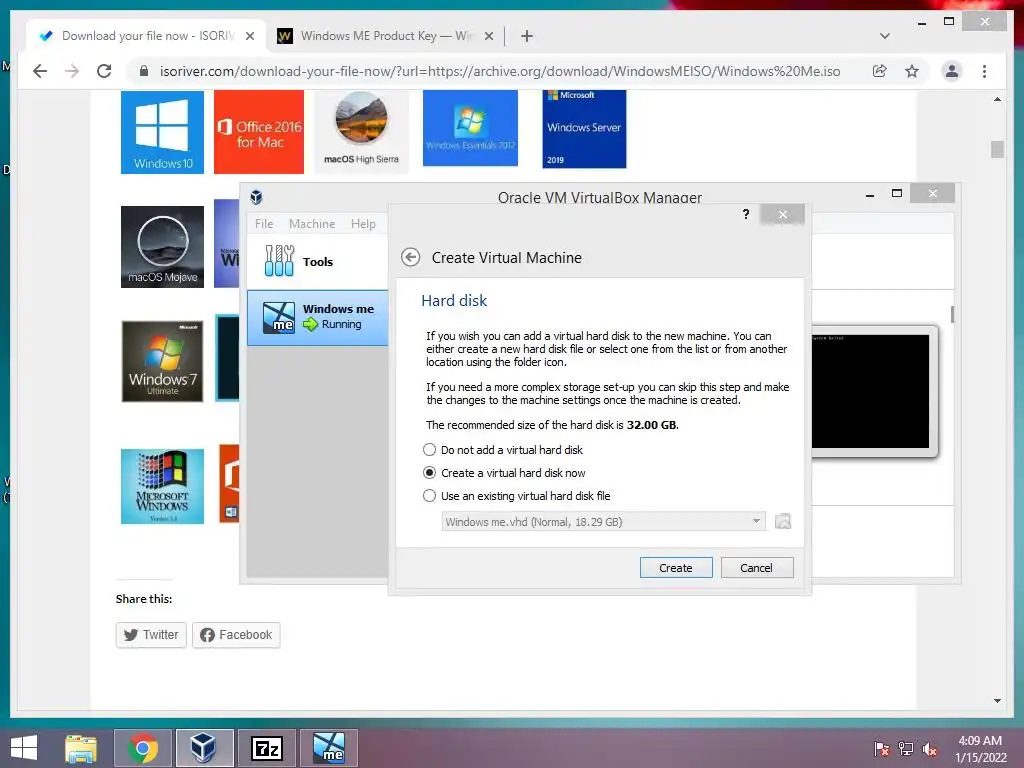
Task: Switch to Chrome in the taskbar
Action: [x=142, y=748]
